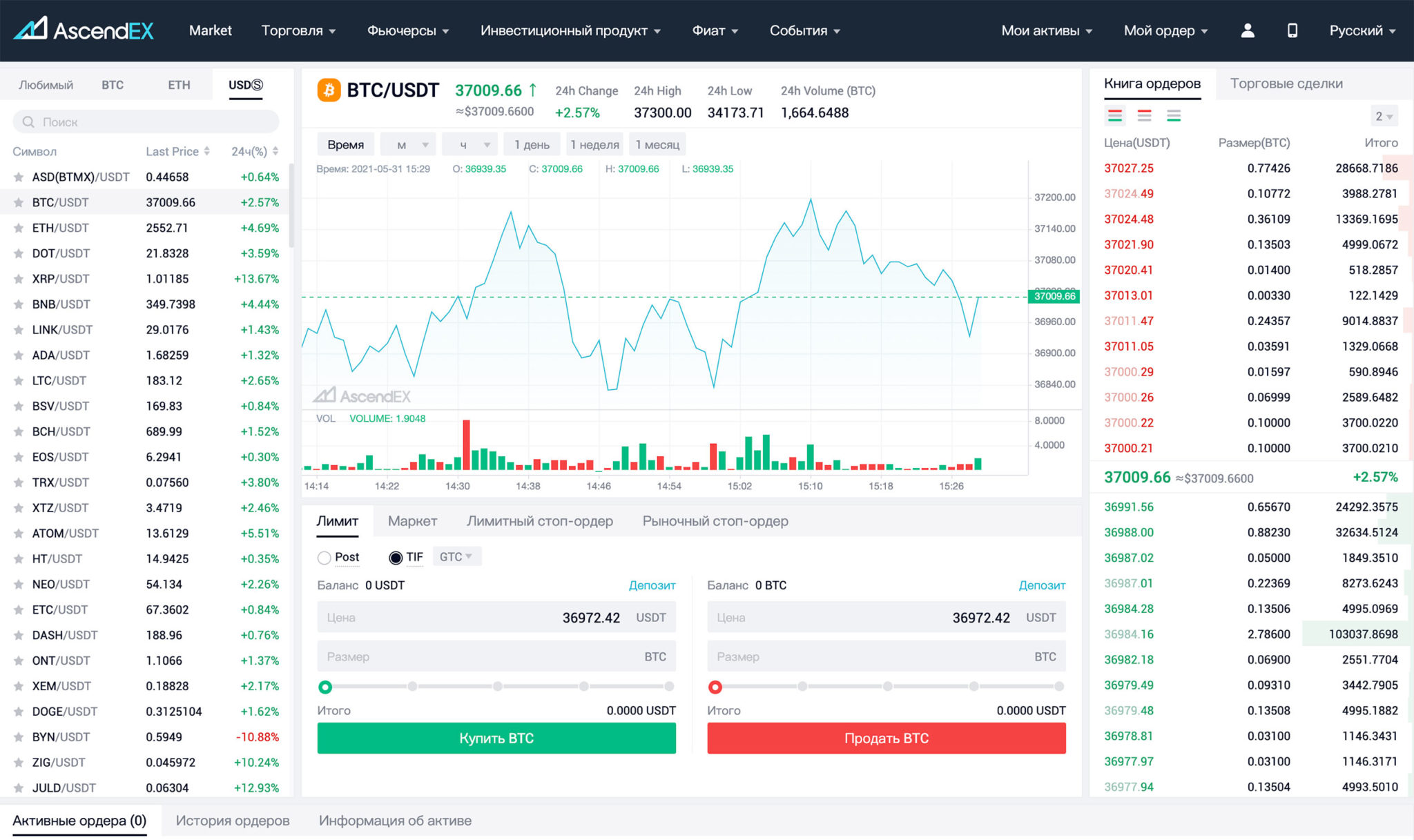Image resolution: width=1414 pixels, height=840 pixels.
Task: Open the GTC time-in-force dropdown
Action: point(456,556)
